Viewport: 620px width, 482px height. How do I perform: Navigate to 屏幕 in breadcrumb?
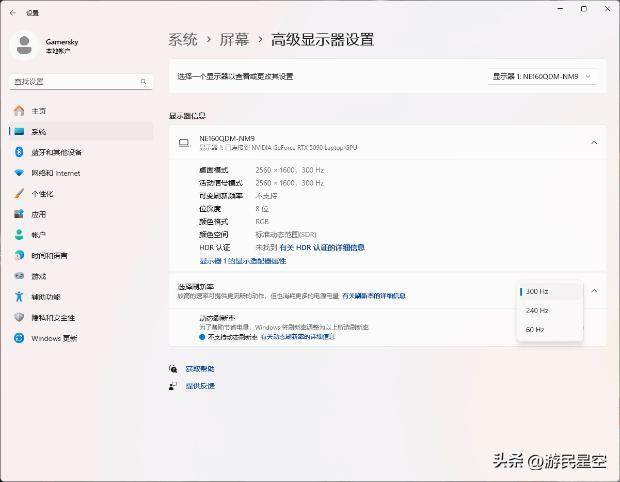pyautogui.click(x=234, y=40)
